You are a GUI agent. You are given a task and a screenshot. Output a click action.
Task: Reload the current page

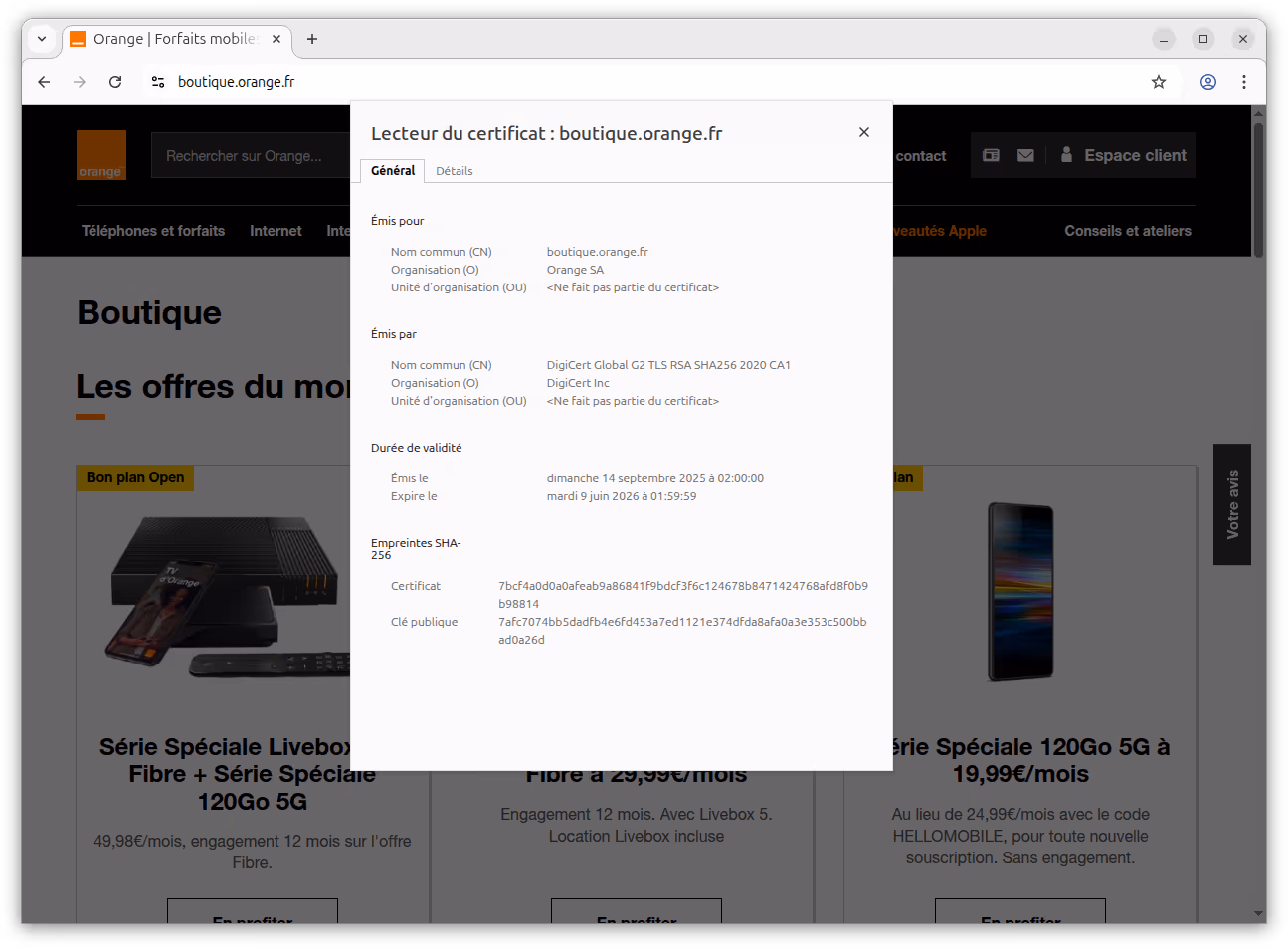point(115,82)
